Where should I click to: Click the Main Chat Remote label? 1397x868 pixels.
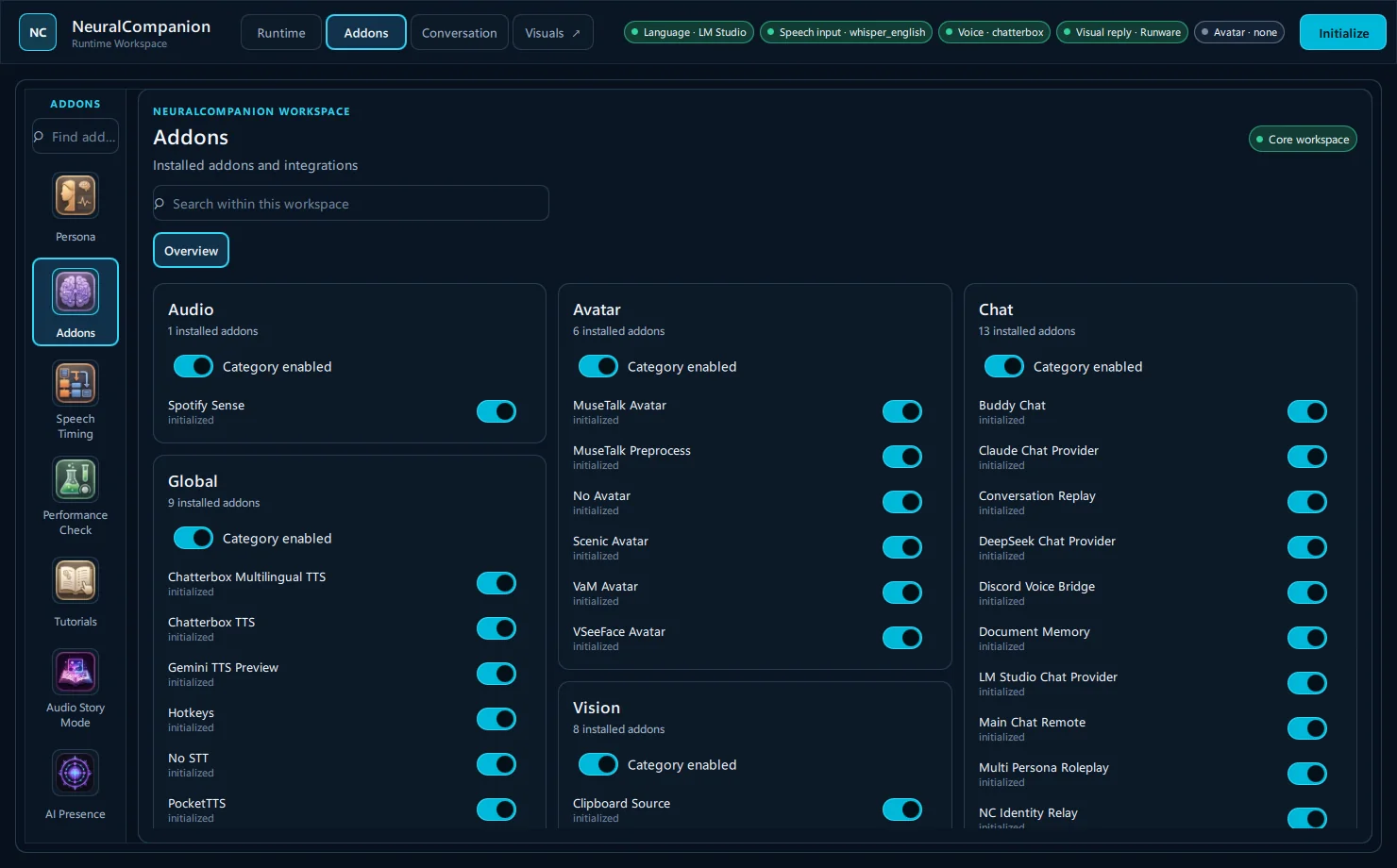(x=1032, y=722)
